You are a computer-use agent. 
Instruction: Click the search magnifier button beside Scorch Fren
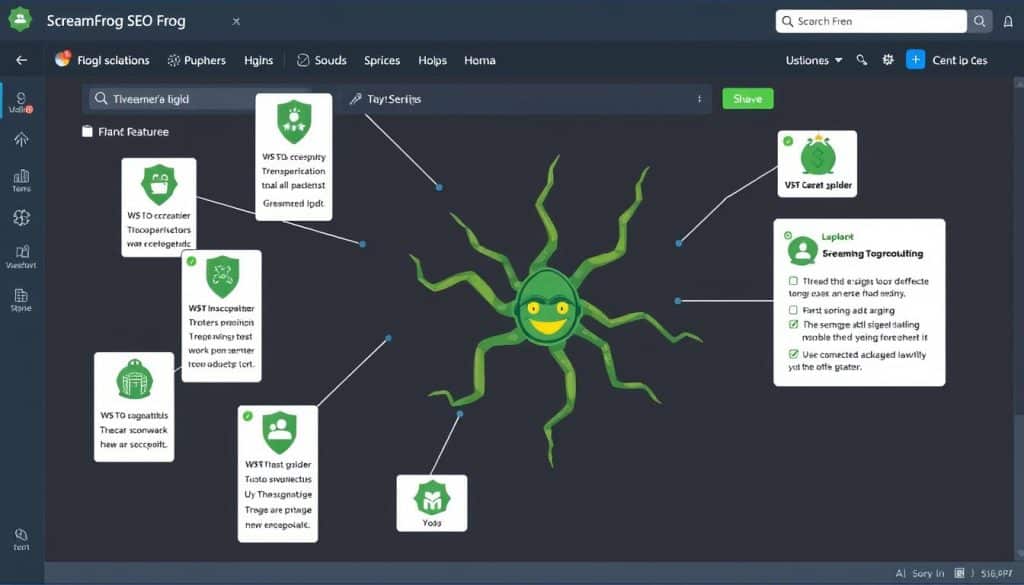pyautogui.click(x=980, y=22)
